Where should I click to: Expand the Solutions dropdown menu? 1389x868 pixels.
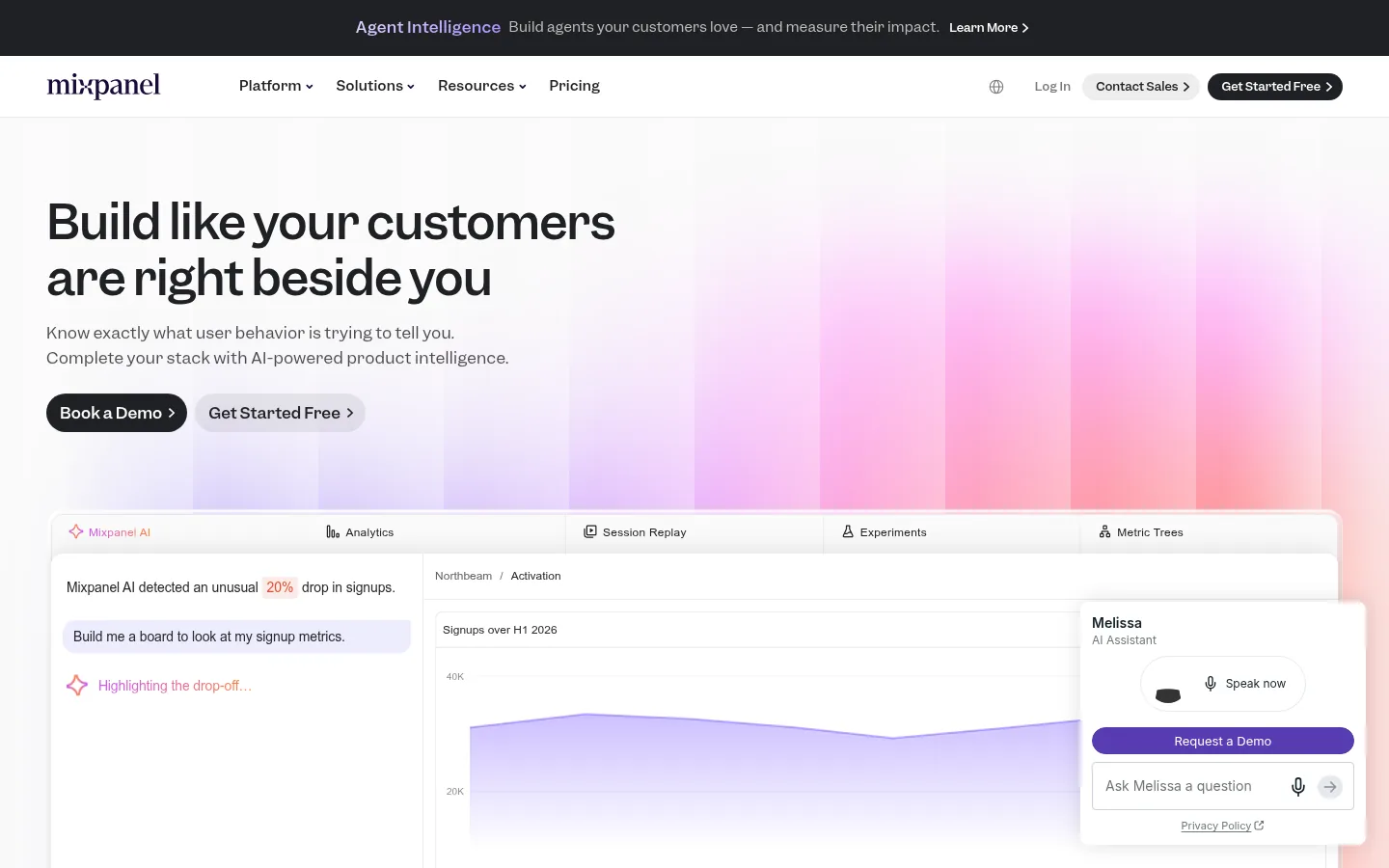[x=375, y=86]
